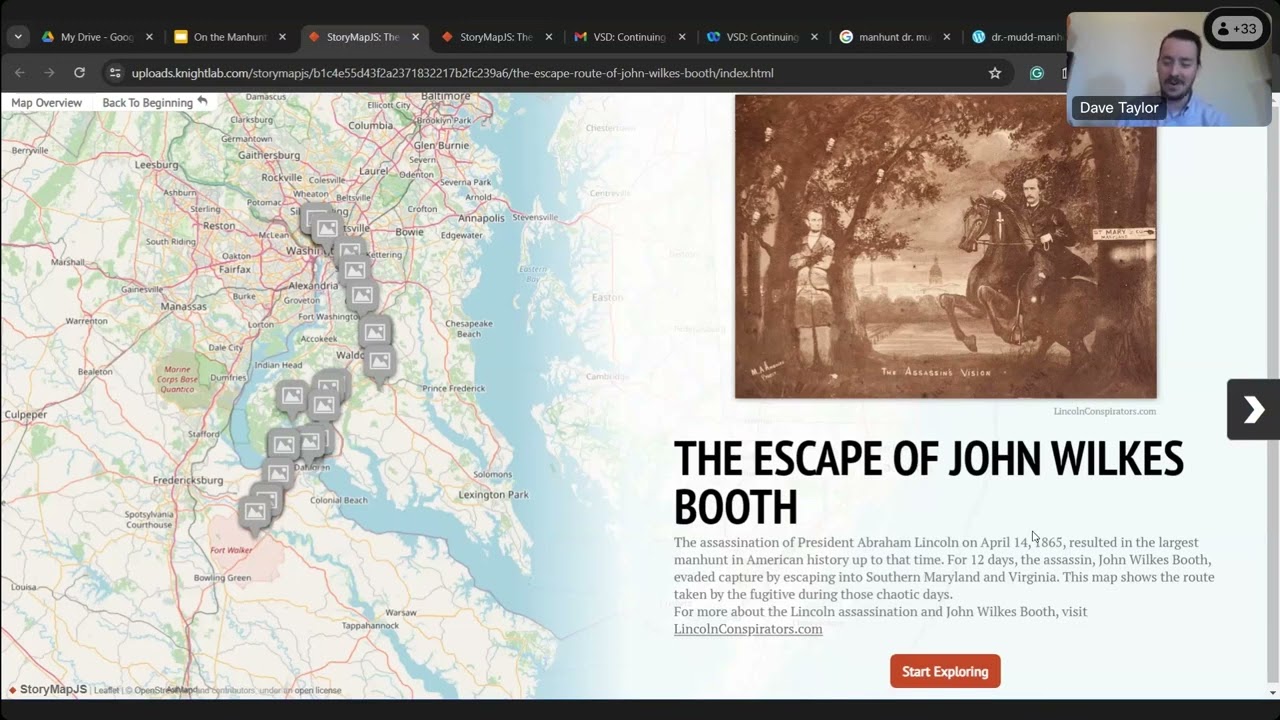Screen dimensions: 1280x720
Task: Click the Gmail favicon
Action: pyautogui.click(x=580, y=37)
